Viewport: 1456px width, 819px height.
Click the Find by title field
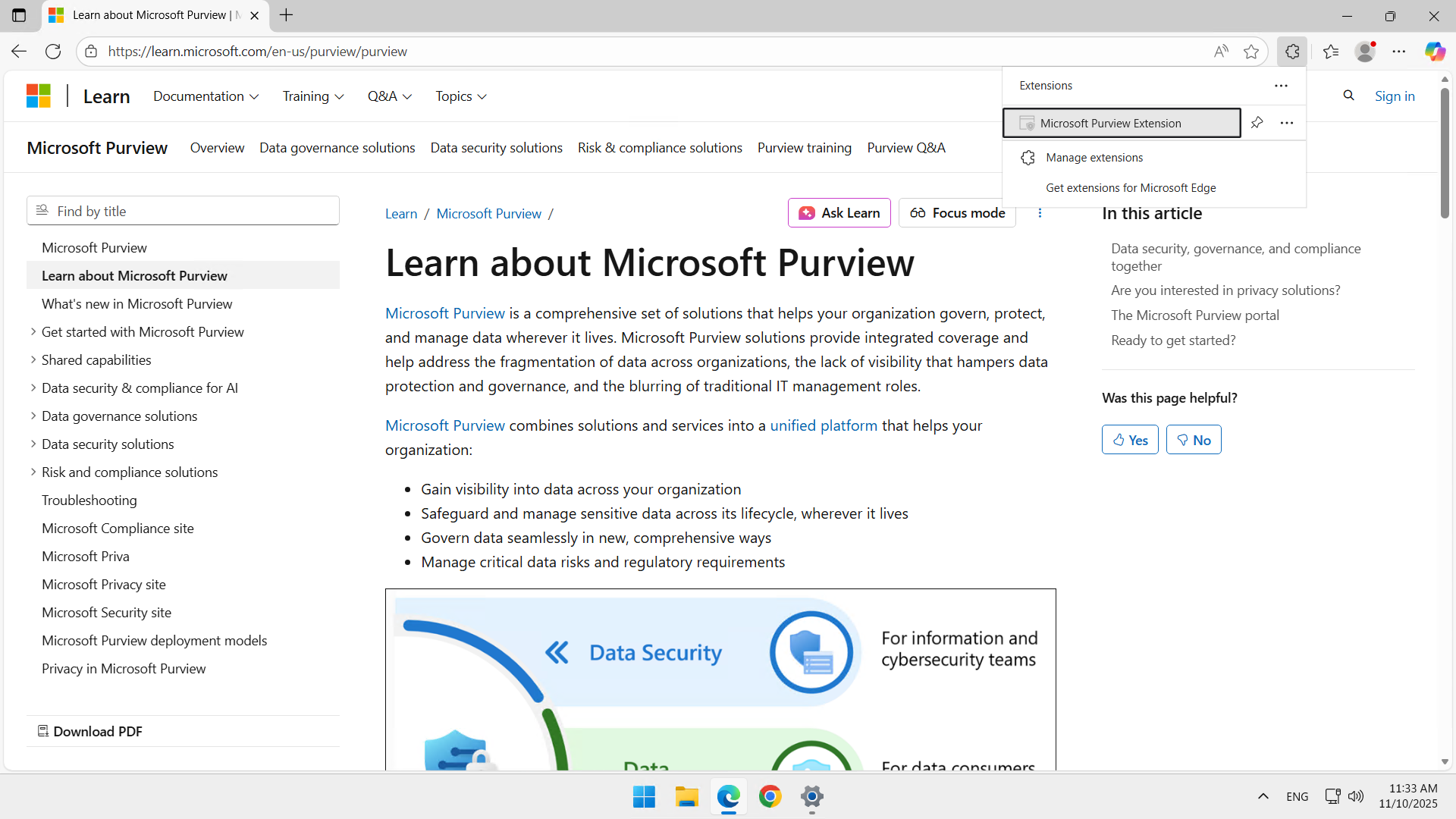(x=183, y=211)
